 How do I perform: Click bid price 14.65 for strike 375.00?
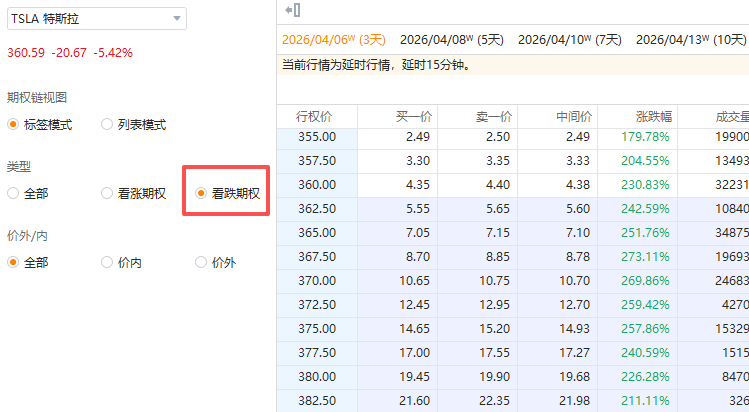tap(415, 329)
